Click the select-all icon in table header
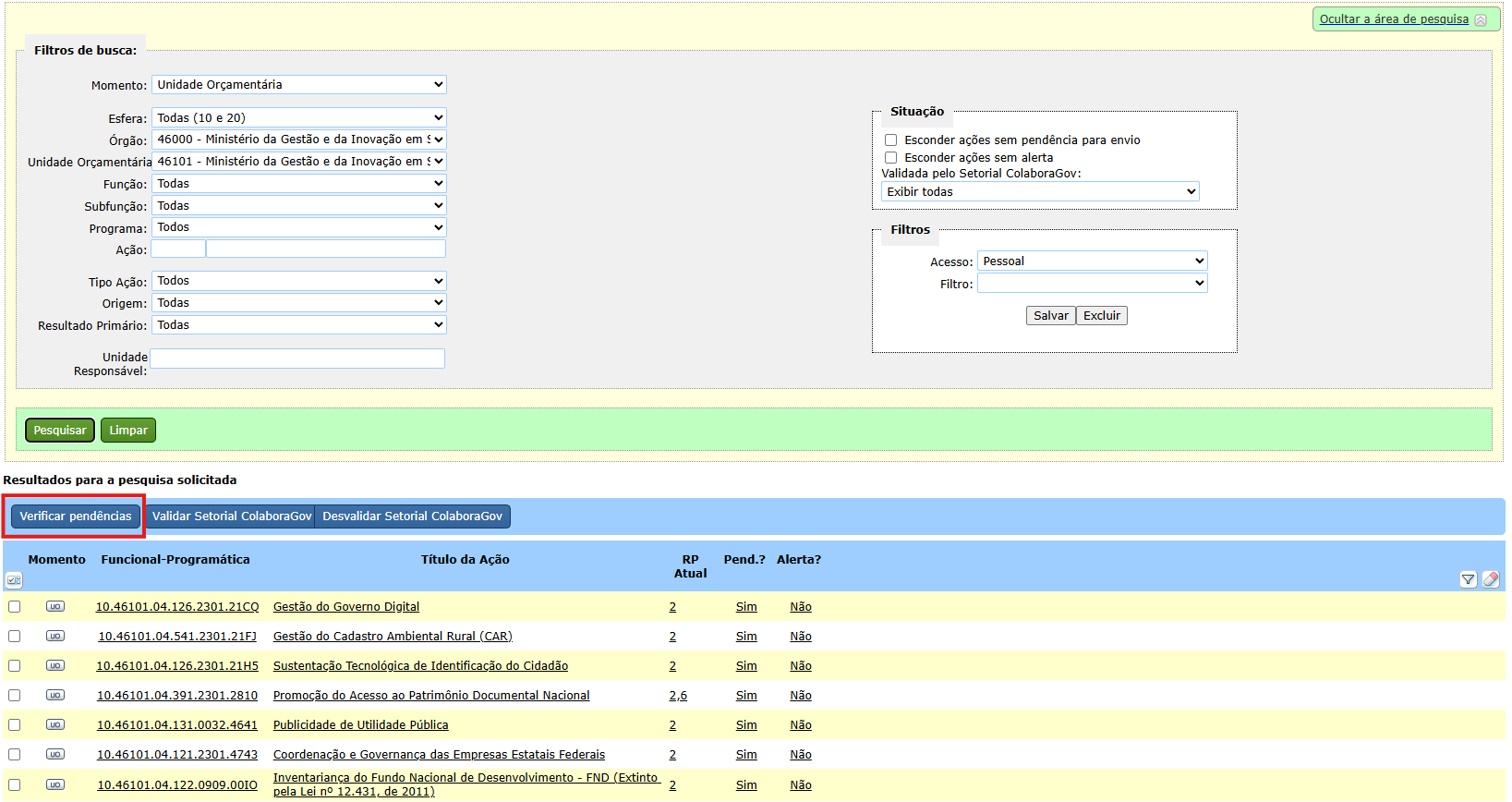This screenshot has width=1512, height=802. click(14, 580)
